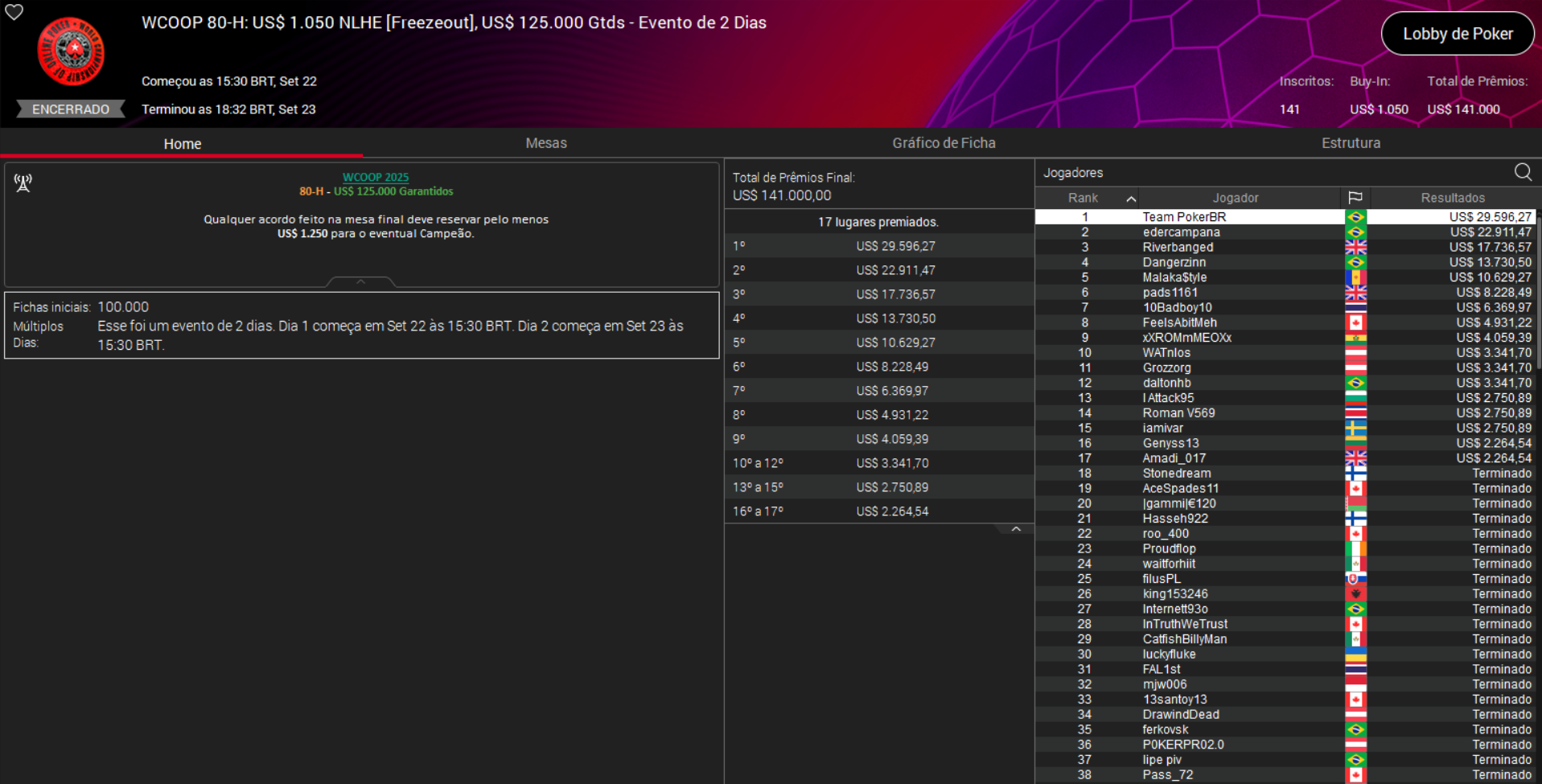1542x784 pixels.
Task: Click the flag next to ferkovsk
Action: click(1355, 730)
